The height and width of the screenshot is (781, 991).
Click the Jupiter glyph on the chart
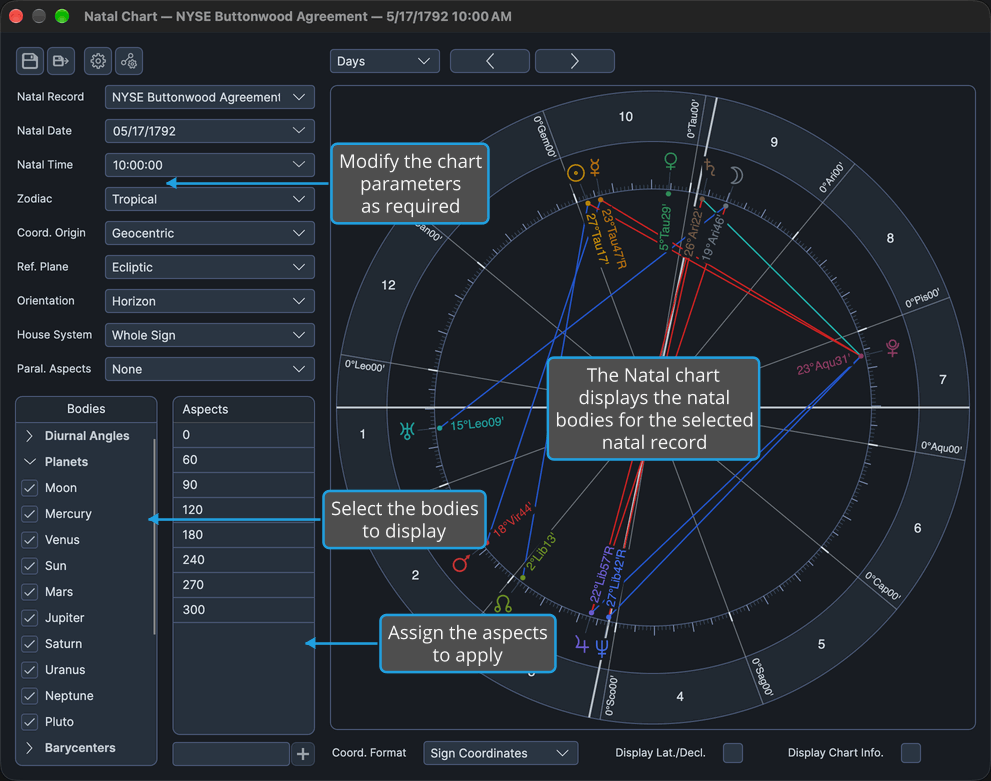[582, 645]
